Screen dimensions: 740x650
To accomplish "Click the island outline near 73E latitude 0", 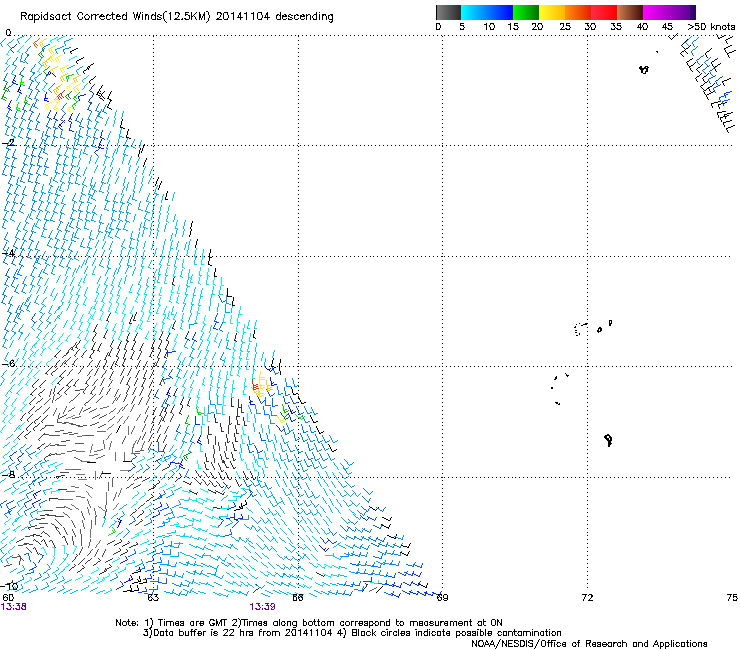I will (x=644, y=70).
